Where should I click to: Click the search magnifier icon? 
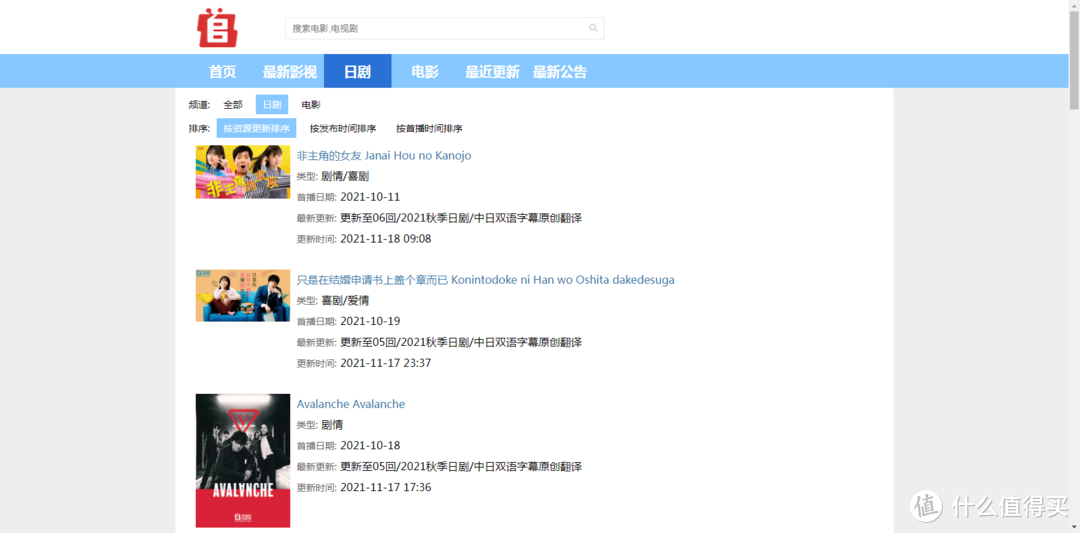(593, 28)
